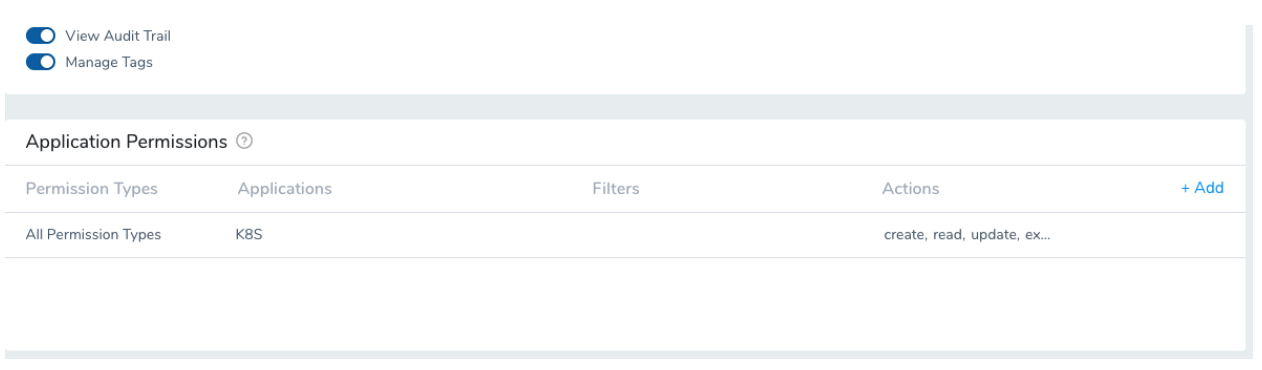Click the Filters column header
1262x370 pixels.
pos(615,188)
